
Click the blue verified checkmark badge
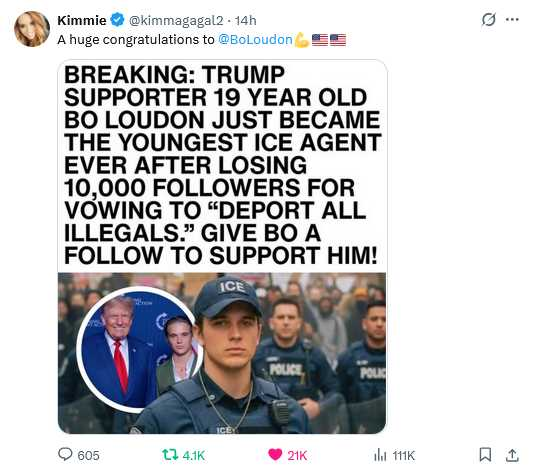click(117, 20)
